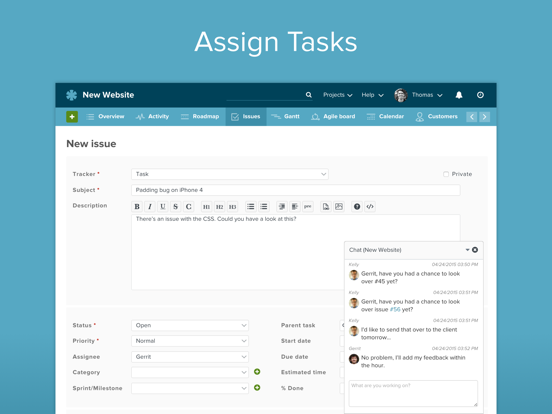Image resolution: width=552 pixels, height=414 pixels.
Task: Click the New Website project title
Action: [108, 95]
